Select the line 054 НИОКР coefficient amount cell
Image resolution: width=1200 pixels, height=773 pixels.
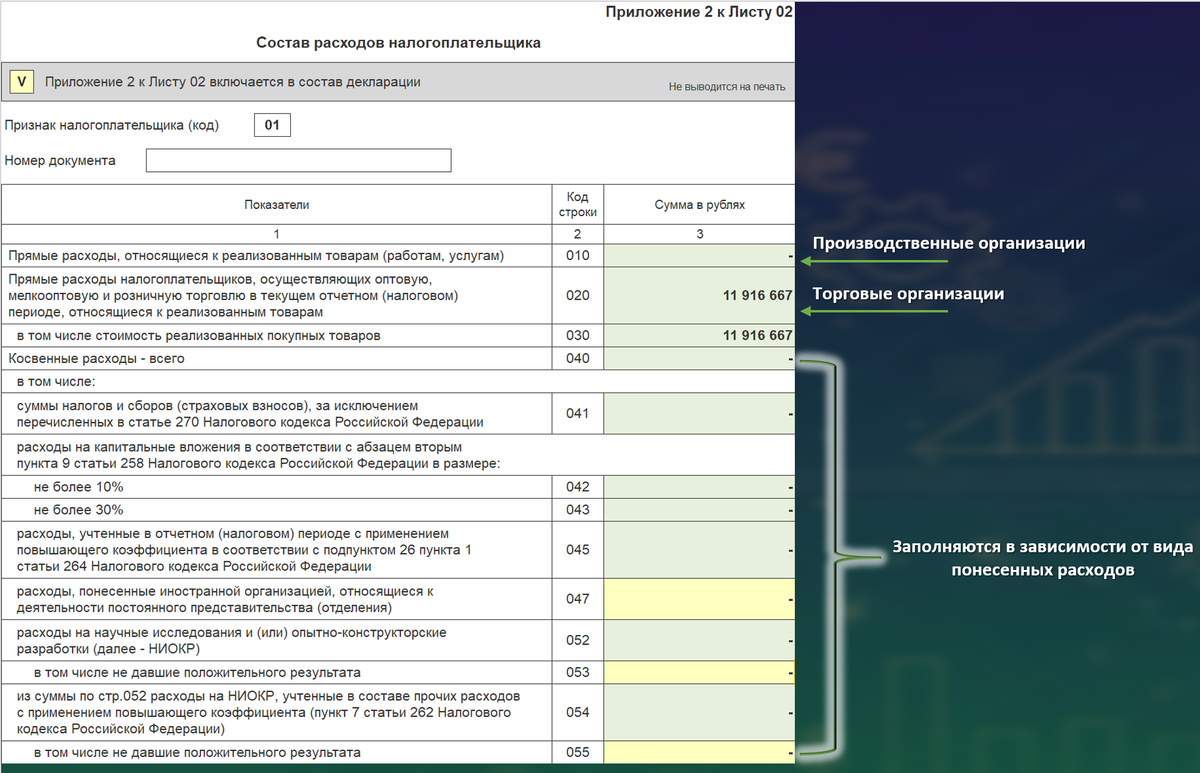[x=698, y=712]
